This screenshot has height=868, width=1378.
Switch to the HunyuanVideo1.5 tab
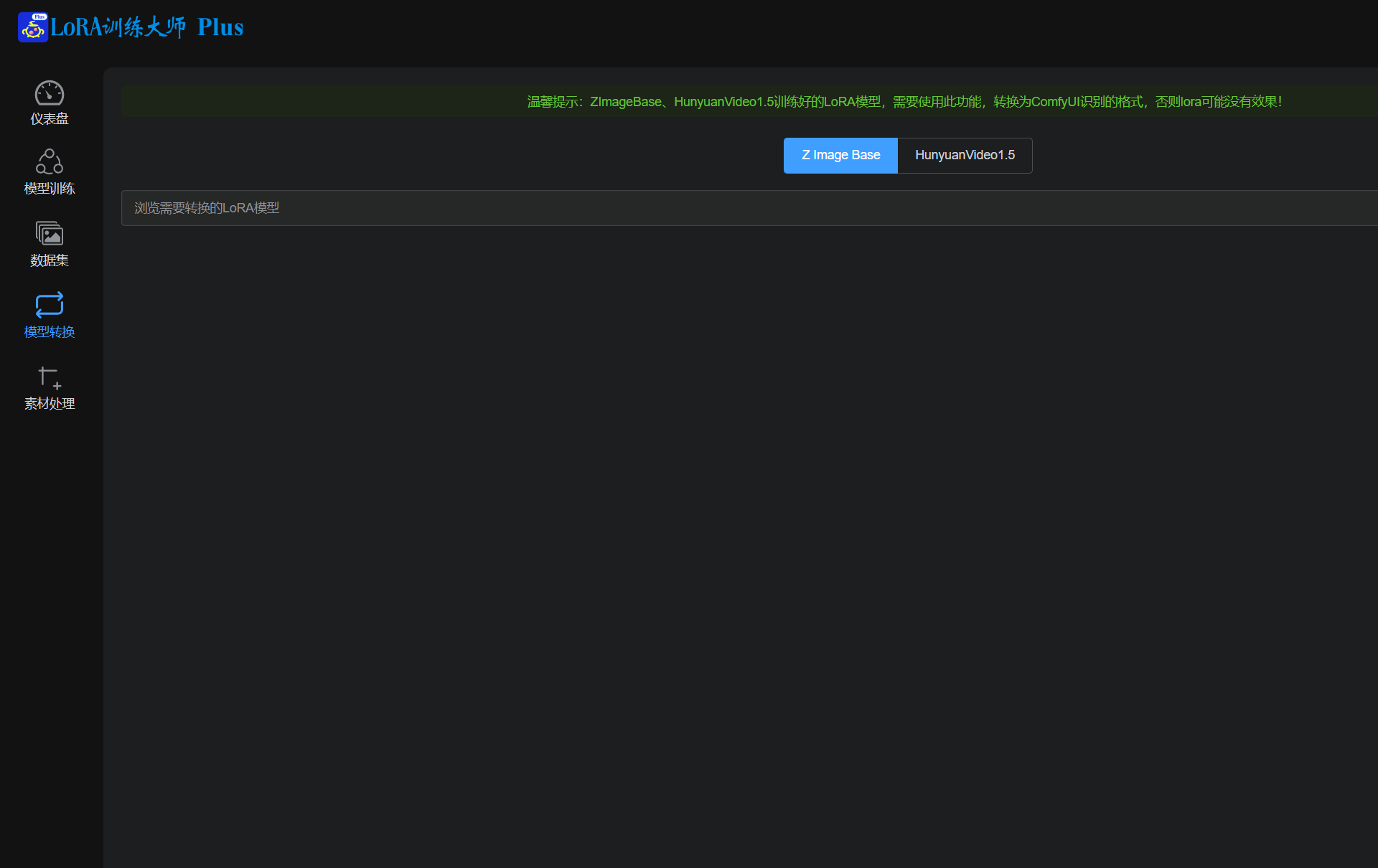pyautogui.click(x=965, y=156)
